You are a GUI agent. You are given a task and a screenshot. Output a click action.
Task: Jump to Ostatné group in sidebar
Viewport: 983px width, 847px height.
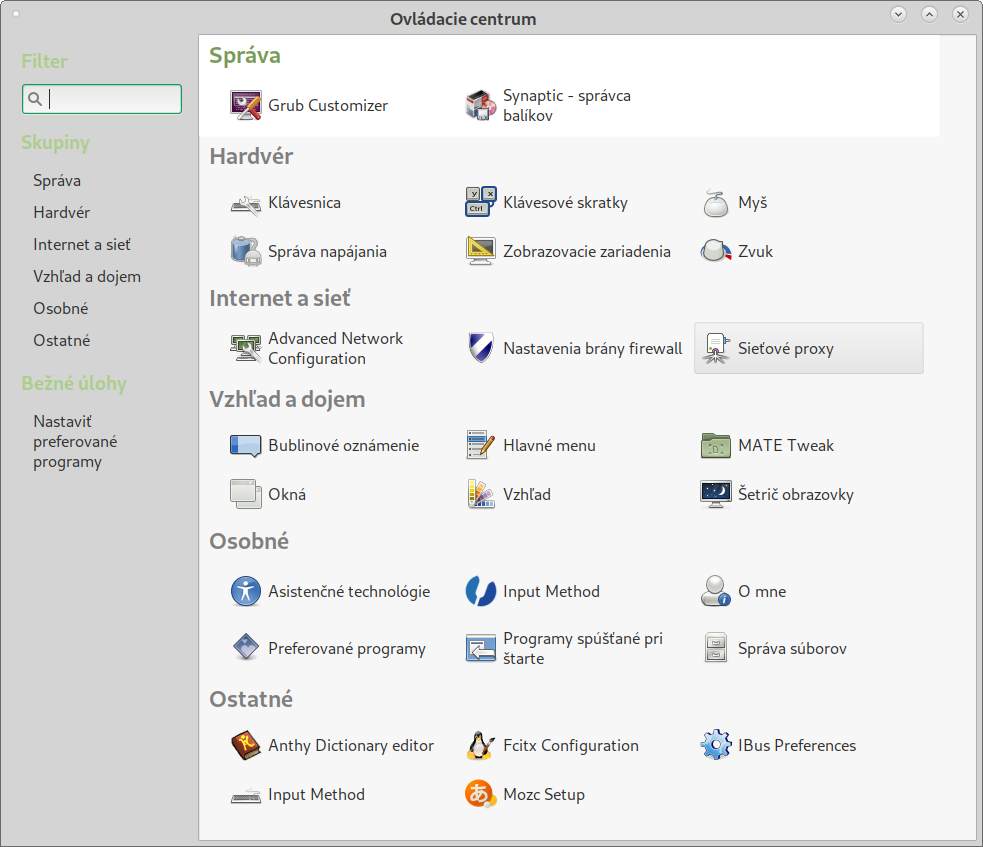(x=62, y=341)
